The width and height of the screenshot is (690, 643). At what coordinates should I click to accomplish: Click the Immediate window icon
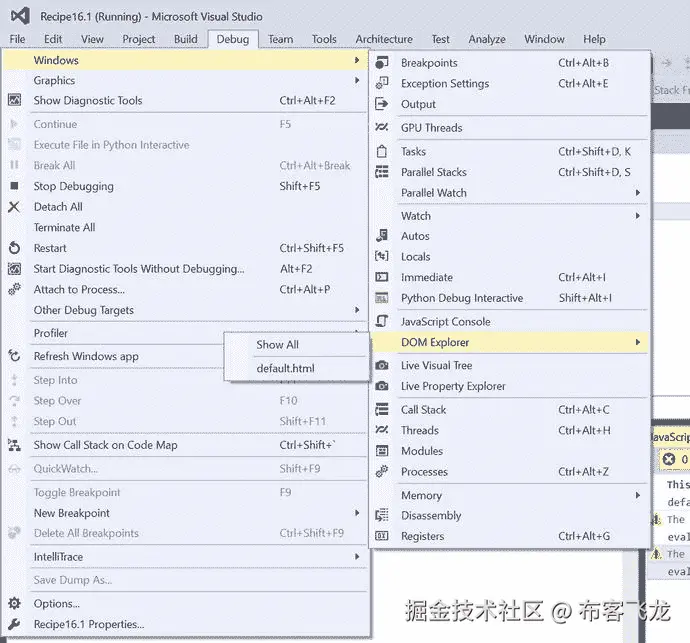click(x=382, y=277)
